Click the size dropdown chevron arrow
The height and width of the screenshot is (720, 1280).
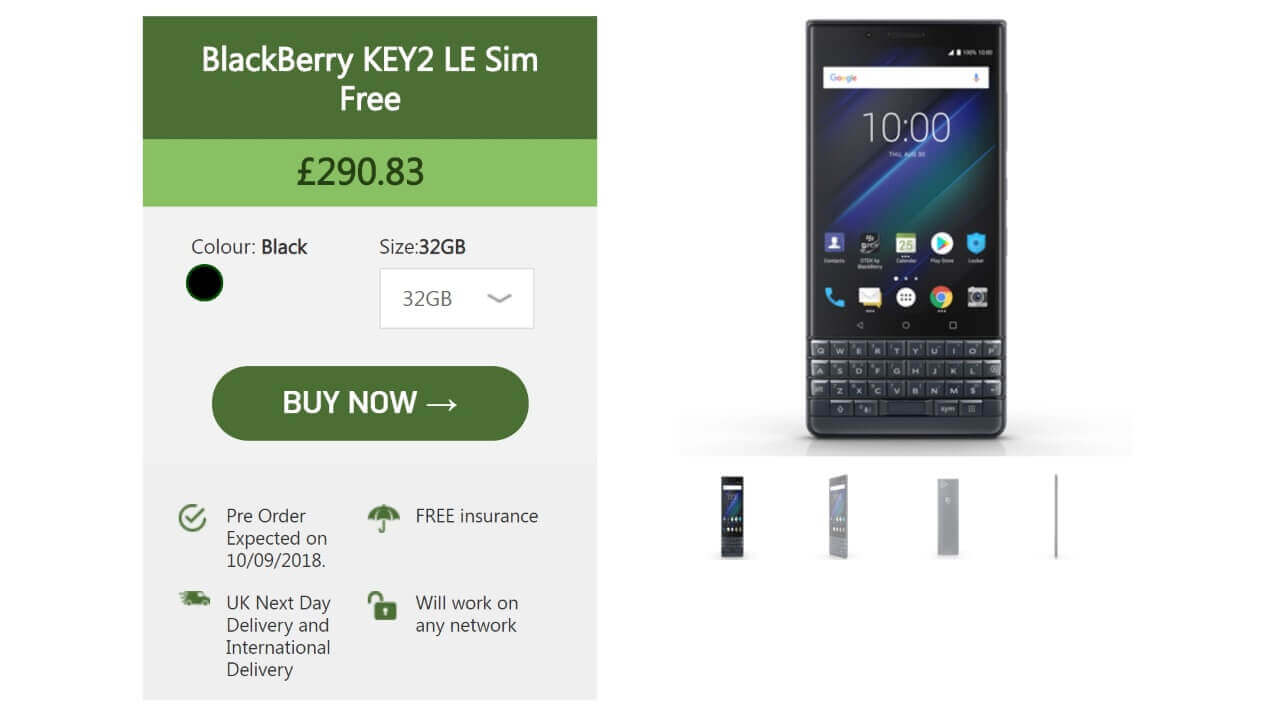click(499, 298)
